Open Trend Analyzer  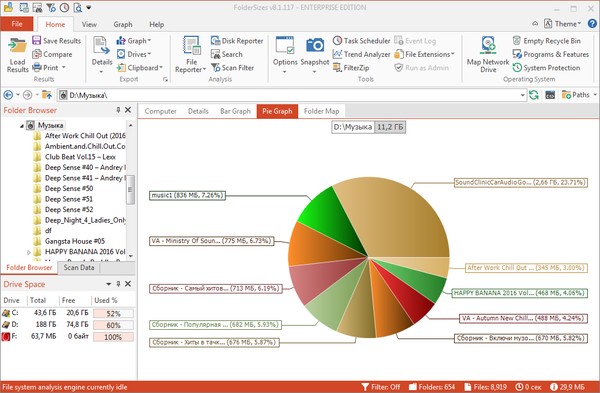(362, 54)
